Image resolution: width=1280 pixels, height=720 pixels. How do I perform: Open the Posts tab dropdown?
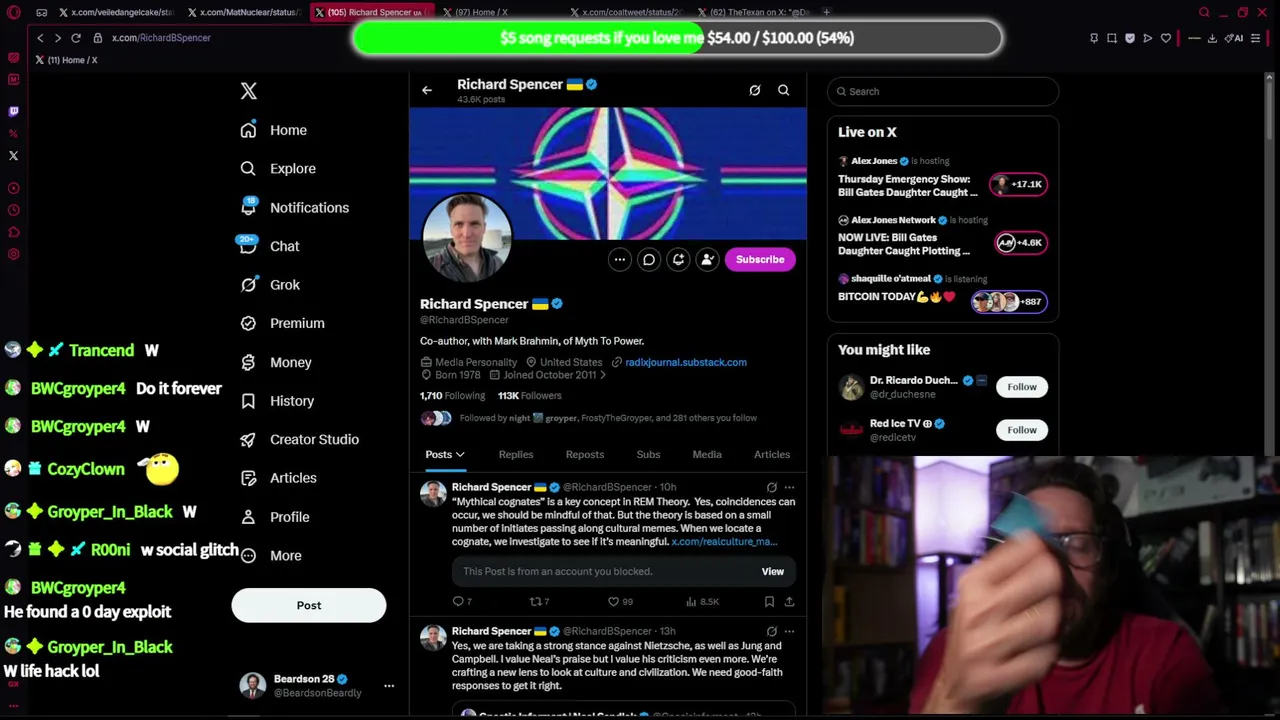[445, 455]
